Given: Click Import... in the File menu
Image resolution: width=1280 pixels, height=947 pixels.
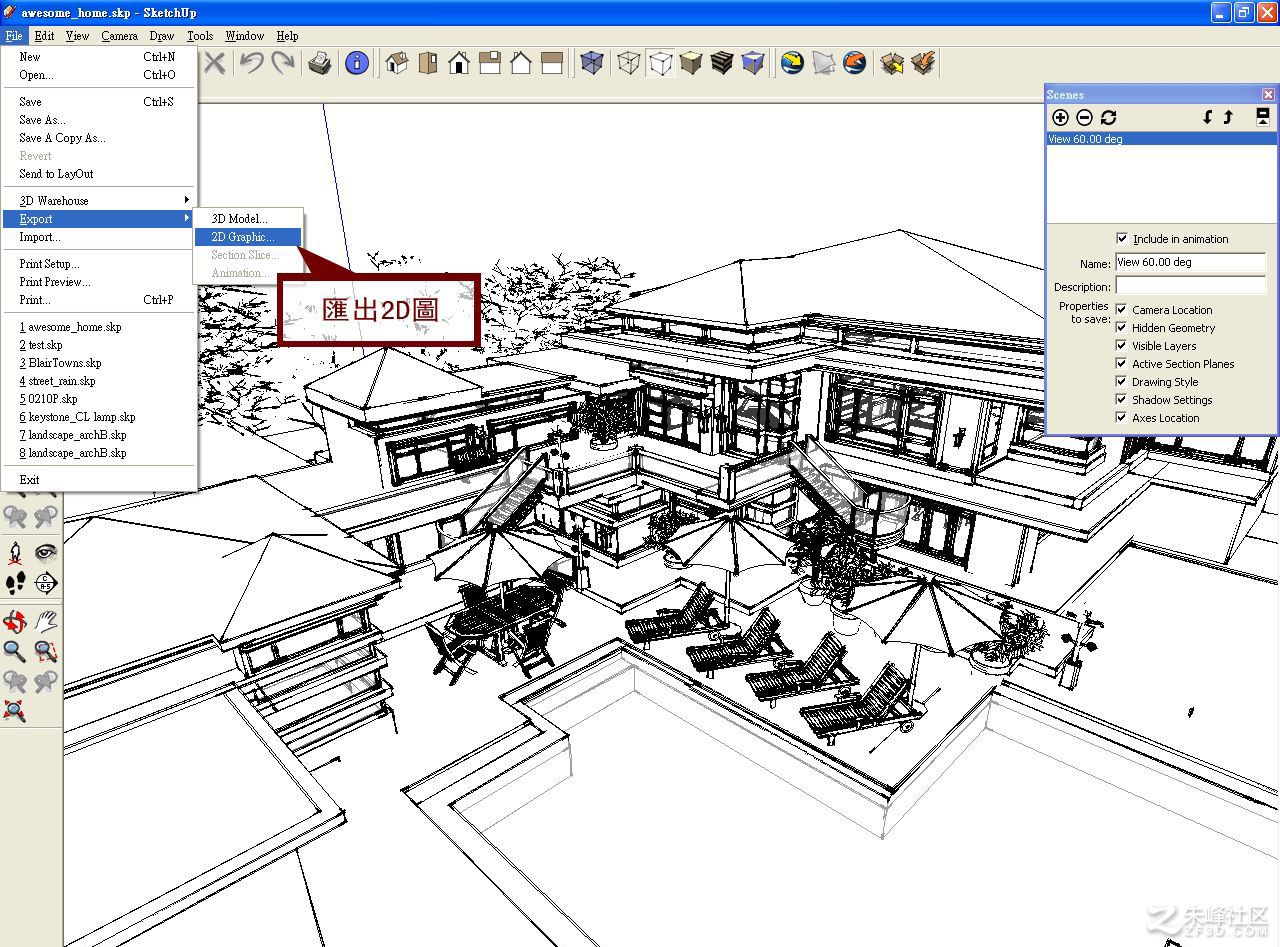Looking at the screenshot, I should 98,237.
